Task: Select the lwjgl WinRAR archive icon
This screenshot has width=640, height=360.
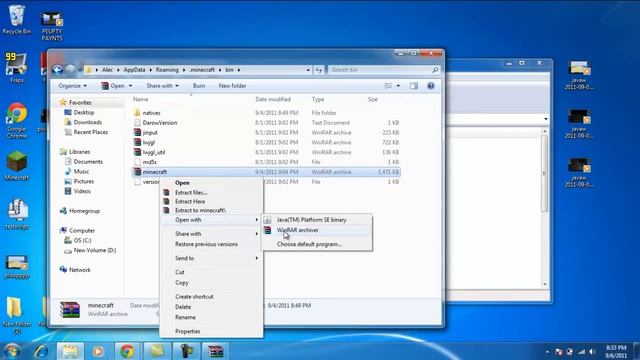Action: pos(137,142)
